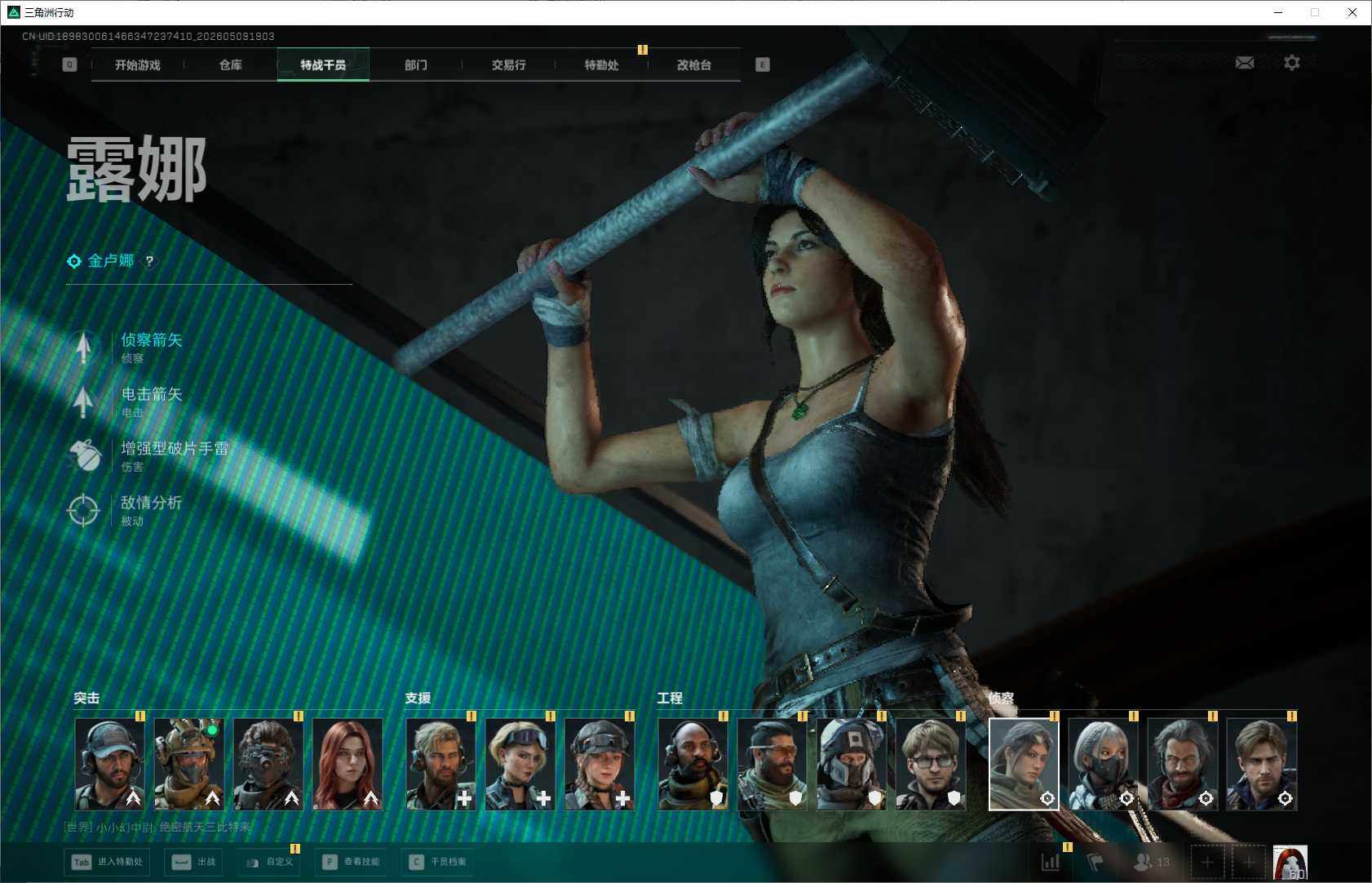
Task: Click the E key next-tab icon
Action: point(763,64)
